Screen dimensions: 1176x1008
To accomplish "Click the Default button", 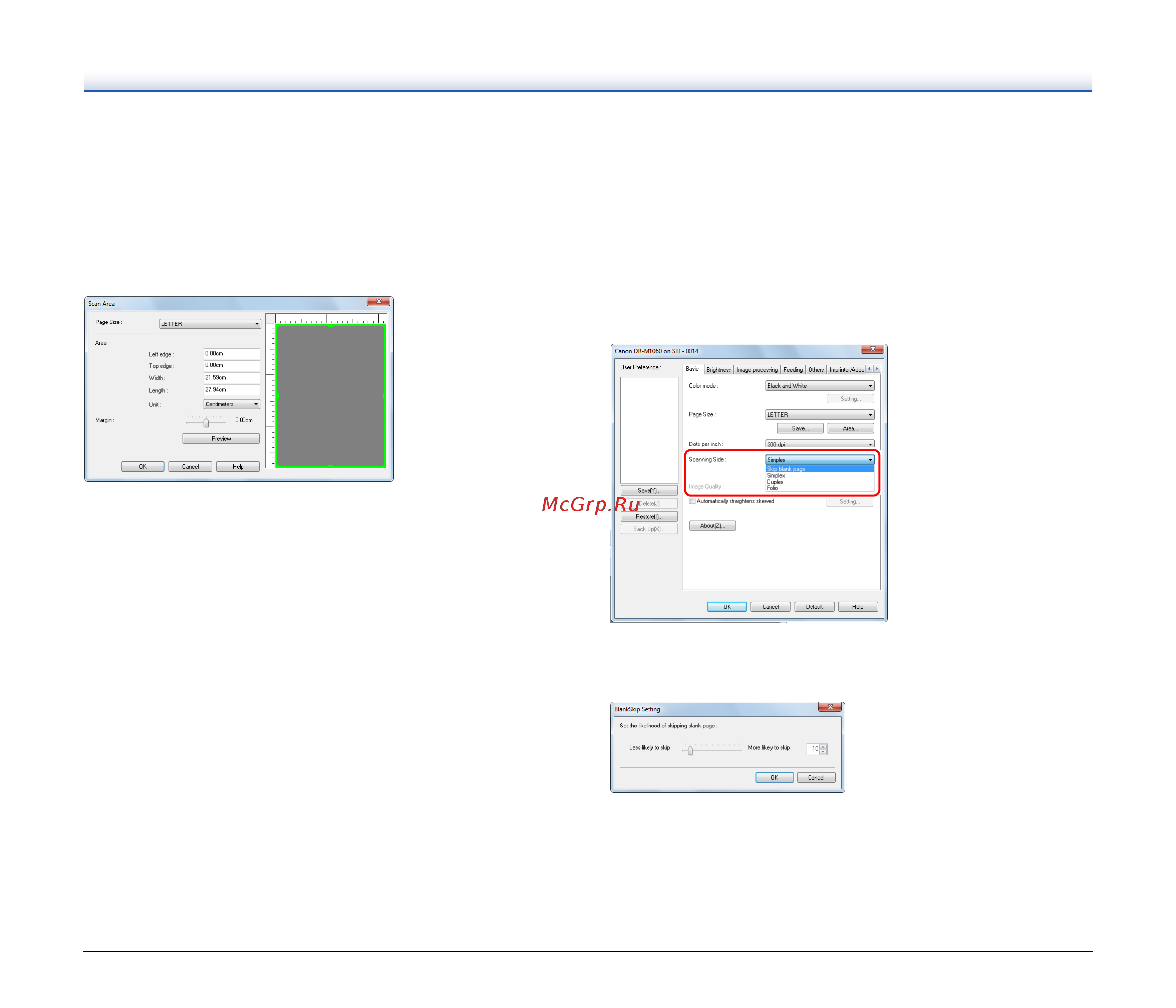I will (x=814, y=607).
